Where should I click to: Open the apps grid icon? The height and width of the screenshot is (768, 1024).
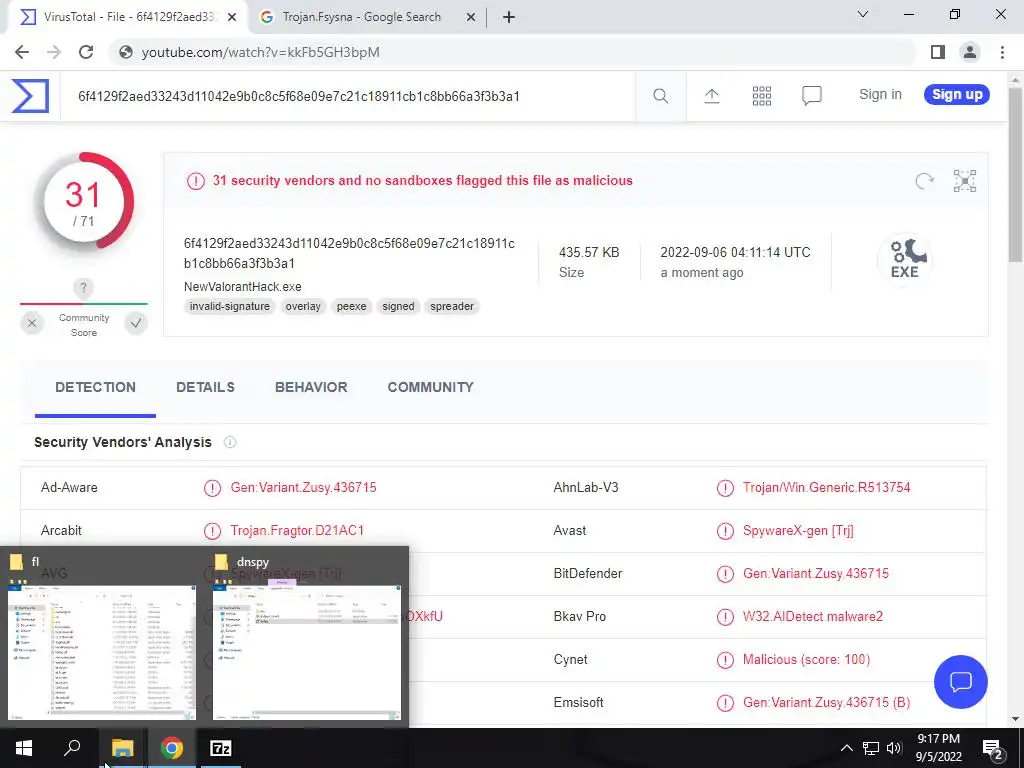point(761,96)
